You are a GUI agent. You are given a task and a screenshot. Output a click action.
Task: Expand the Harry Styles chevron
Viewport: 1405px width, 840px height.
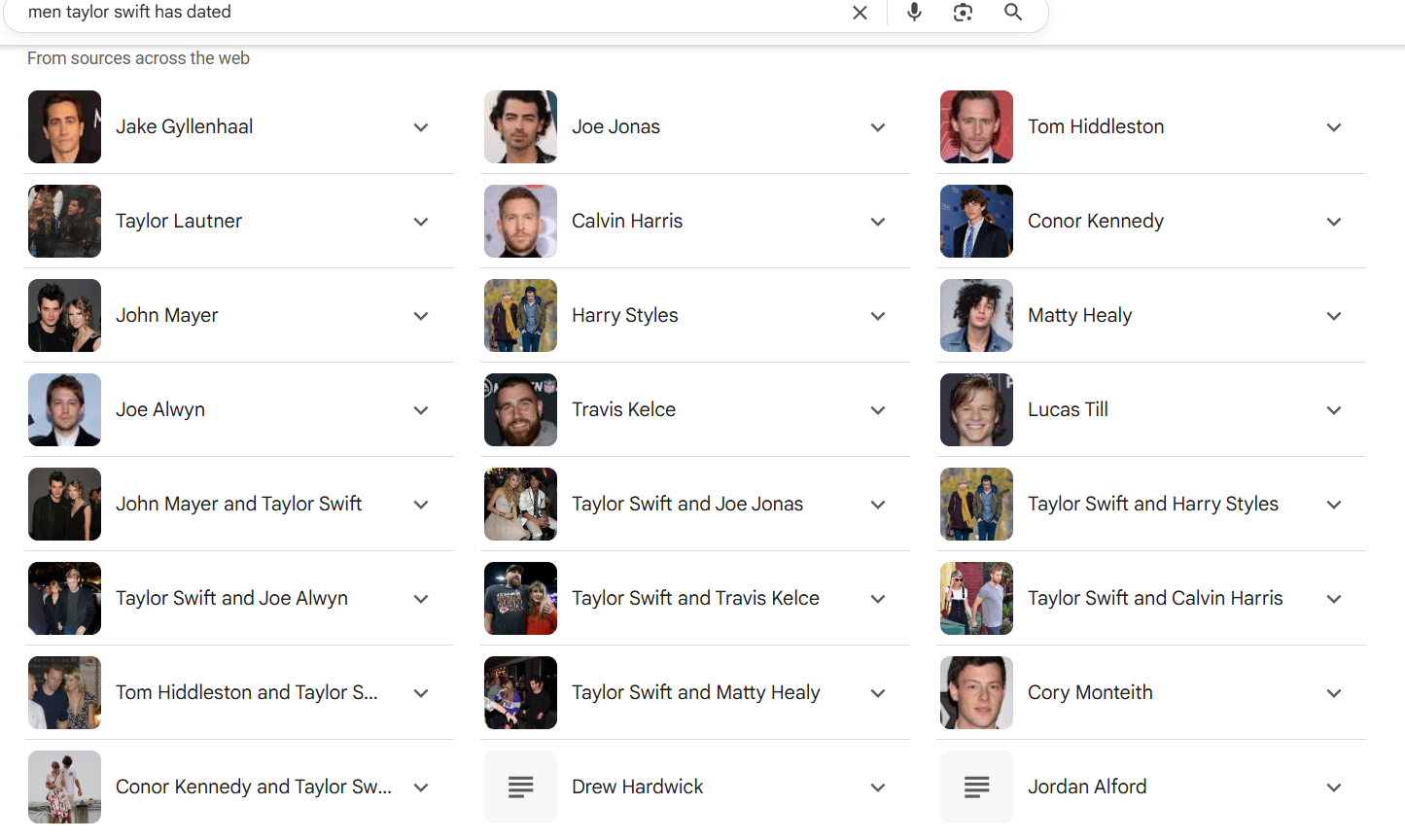878,316
